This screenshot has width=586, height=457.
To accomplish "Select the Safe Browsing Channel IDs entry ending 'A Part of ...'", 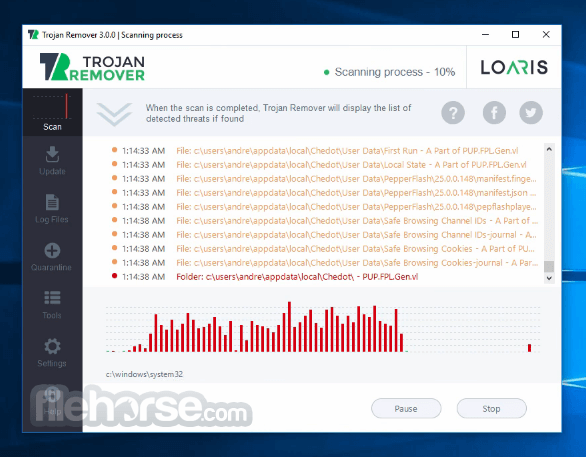I will [324, 221].
